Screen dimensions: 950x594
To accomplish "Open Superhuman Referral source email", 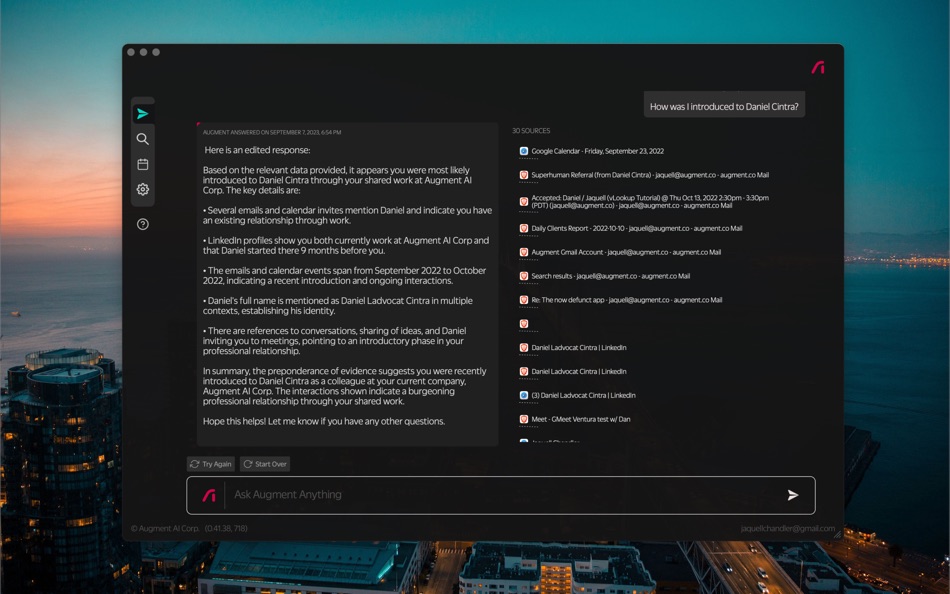I will (x=650, y=175).
